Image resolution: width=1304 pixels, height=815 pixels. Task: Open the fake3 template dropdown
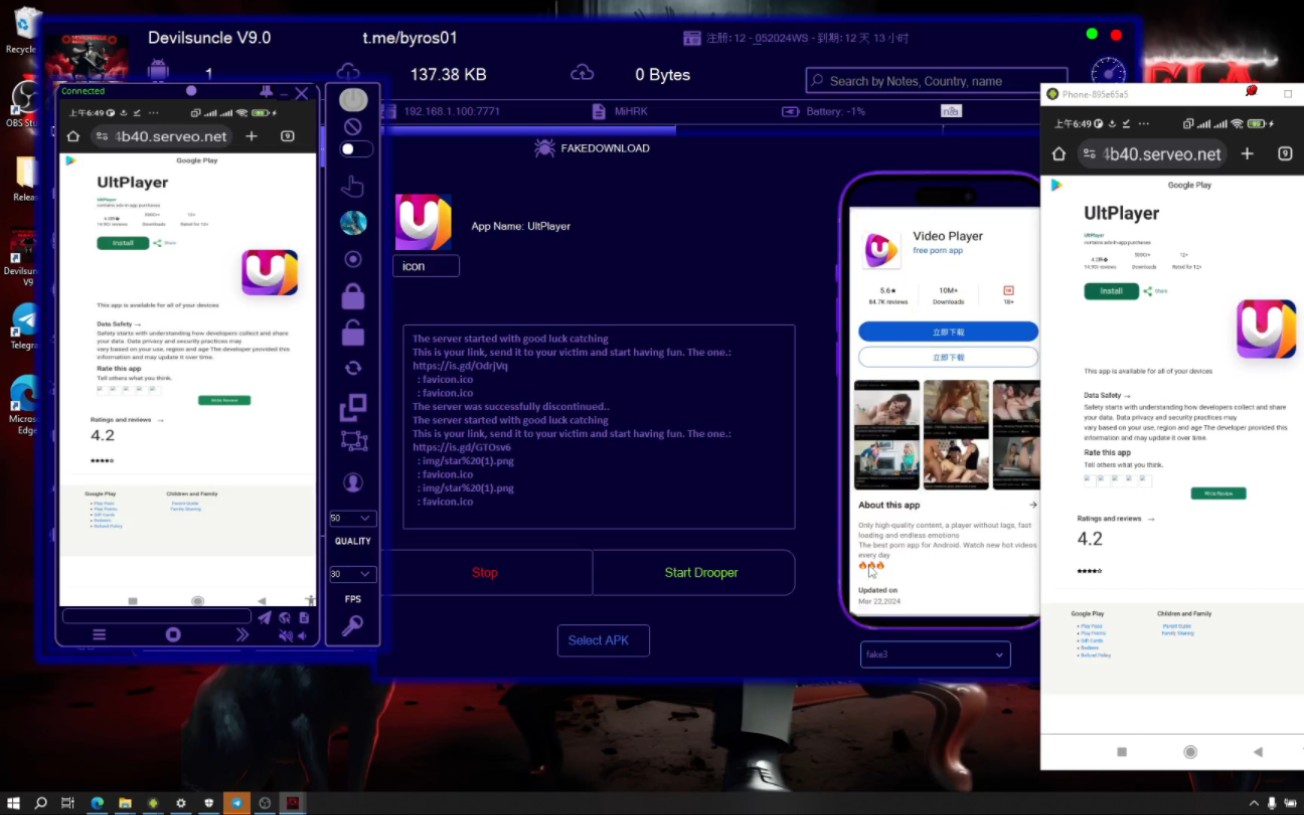pyautogui.click(x=935, y=655)
